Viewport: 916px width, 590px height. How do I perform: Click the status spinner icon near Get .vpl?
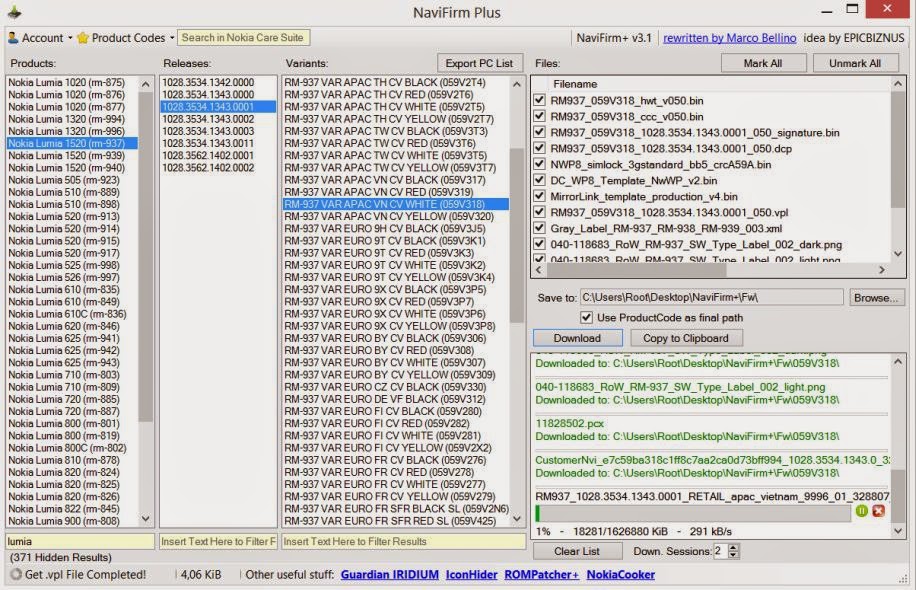coord(16,575)
